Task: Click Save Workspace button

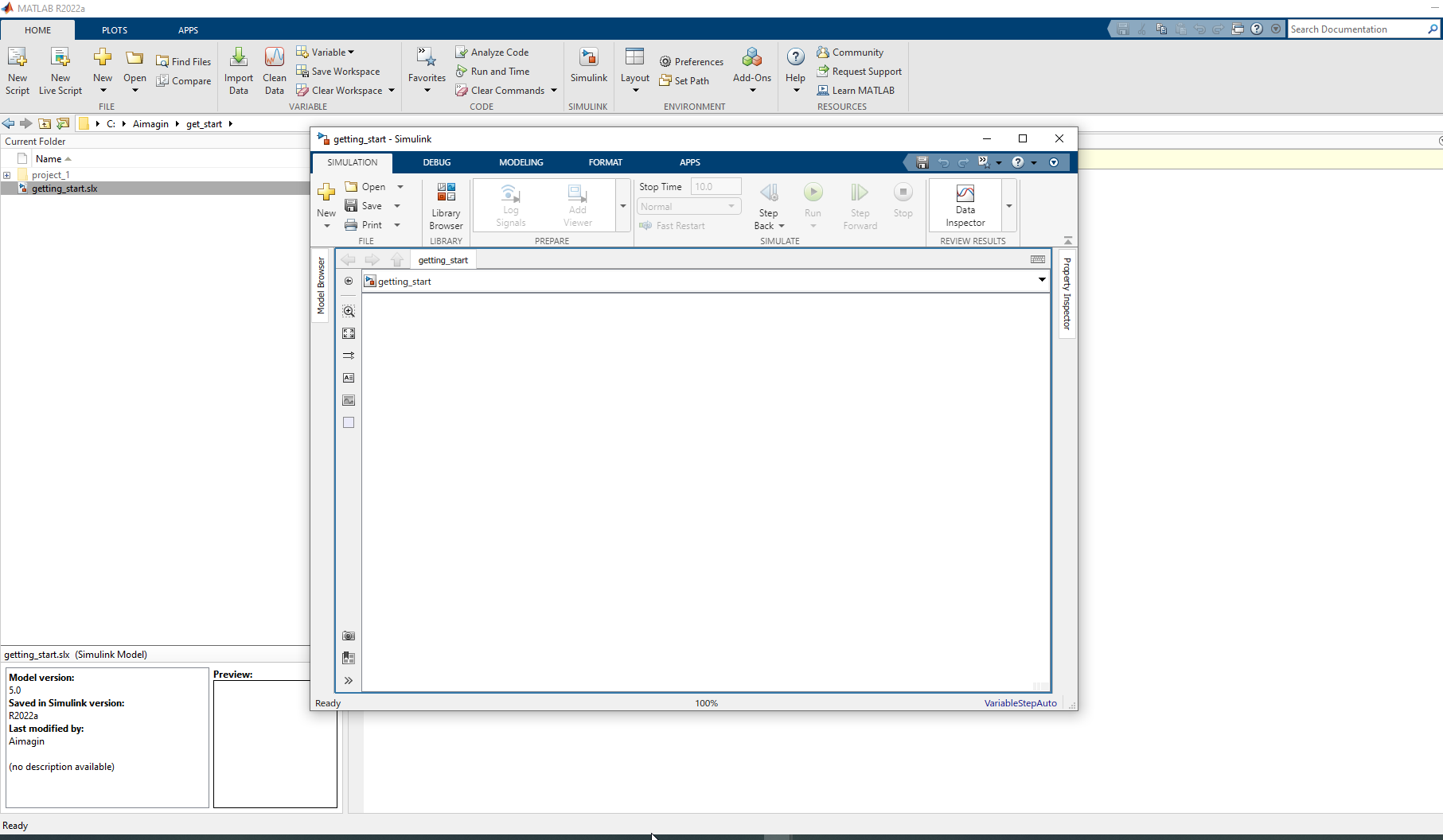Action: [x=337, y=71]
